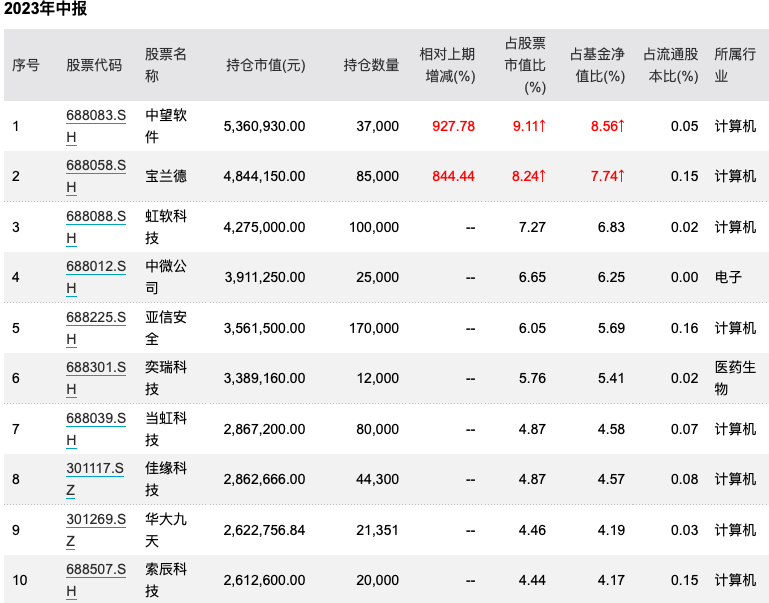Click the red ratio 8.24↑
This screenshot has width=769, height=603.
tap(529, 176)
